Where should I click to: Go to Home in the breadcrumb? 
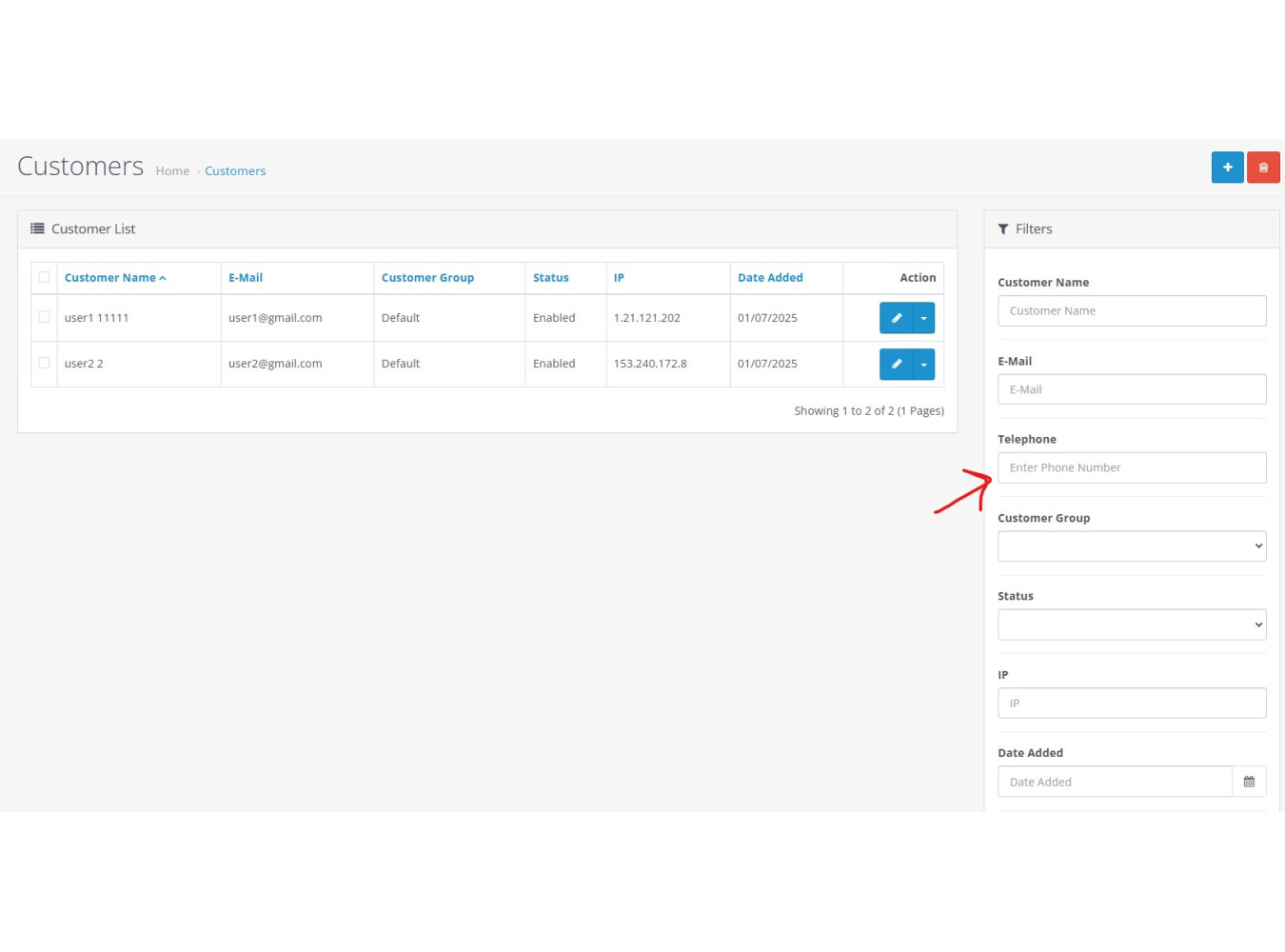(172, 171)
